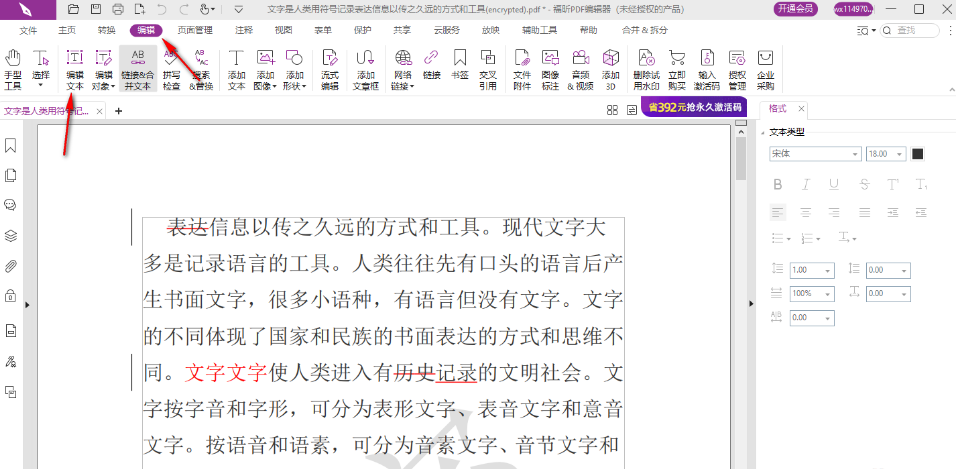Click the save icon in the title bar

[96, 9]
